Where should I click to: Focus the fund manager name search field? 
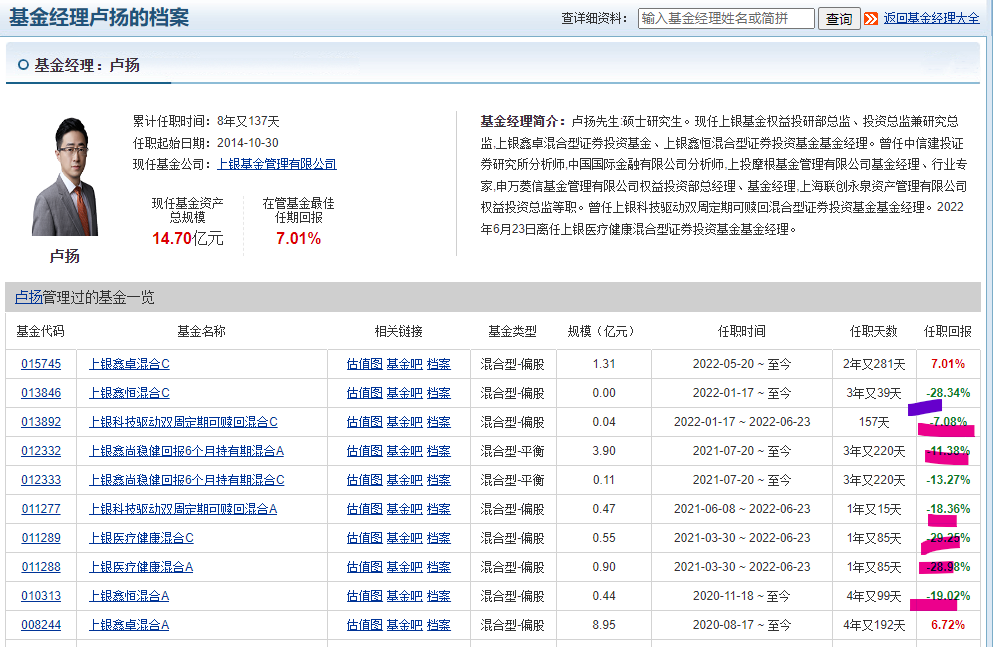tap(726, 18)
